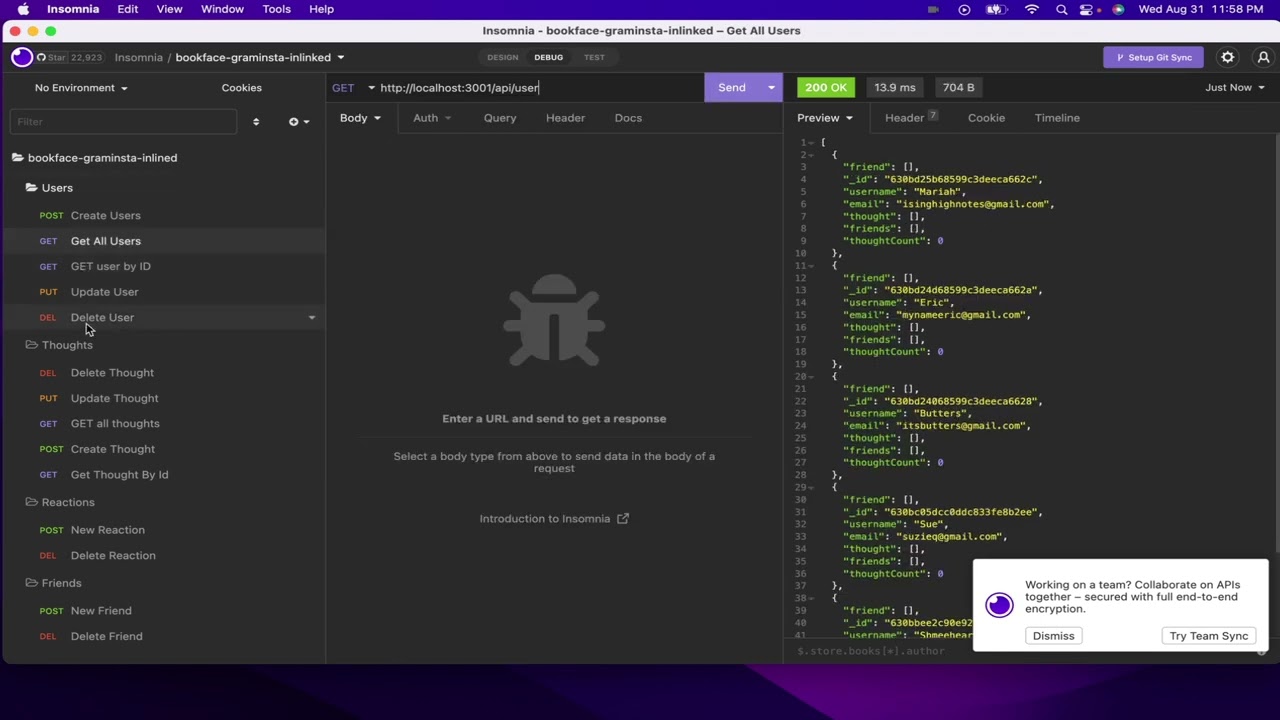The image size is (1280, 720).
Task: Click Try Team Sync
Action: (1209, 636)
